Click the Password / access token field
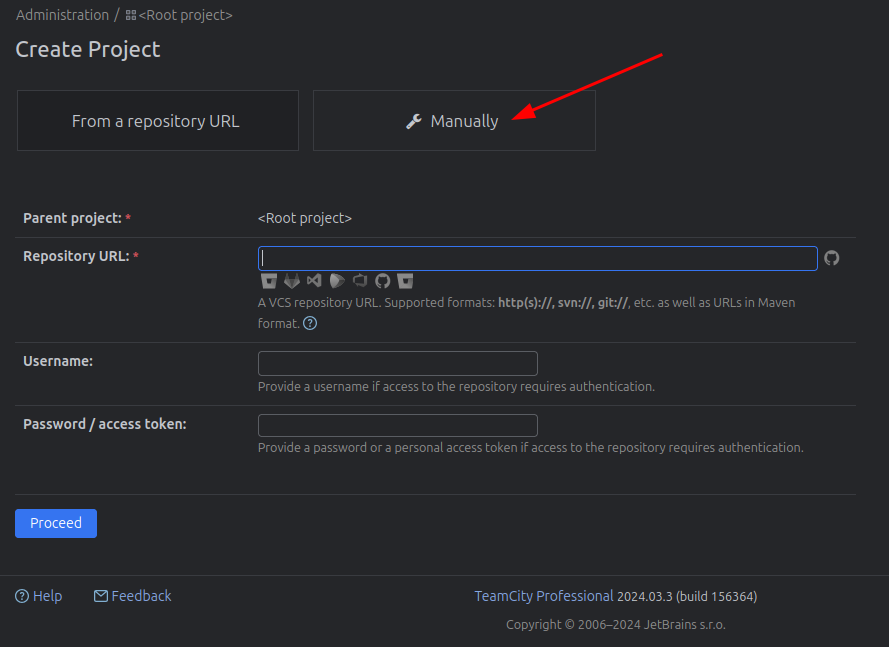889x647 pixels. [397, 425]
